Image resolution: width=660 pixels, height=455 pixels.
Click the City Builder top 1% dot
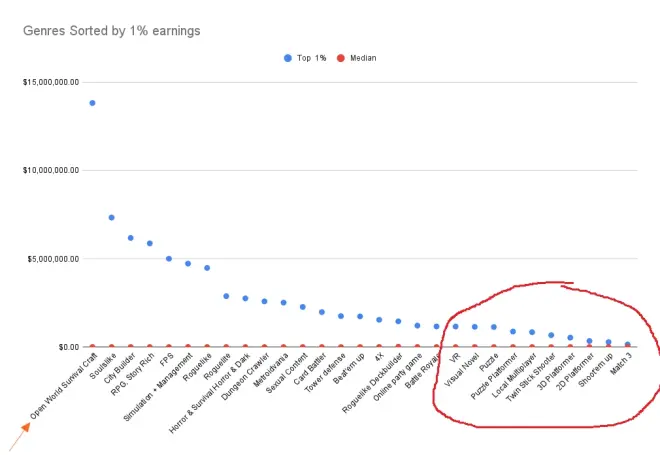(130, 238)
